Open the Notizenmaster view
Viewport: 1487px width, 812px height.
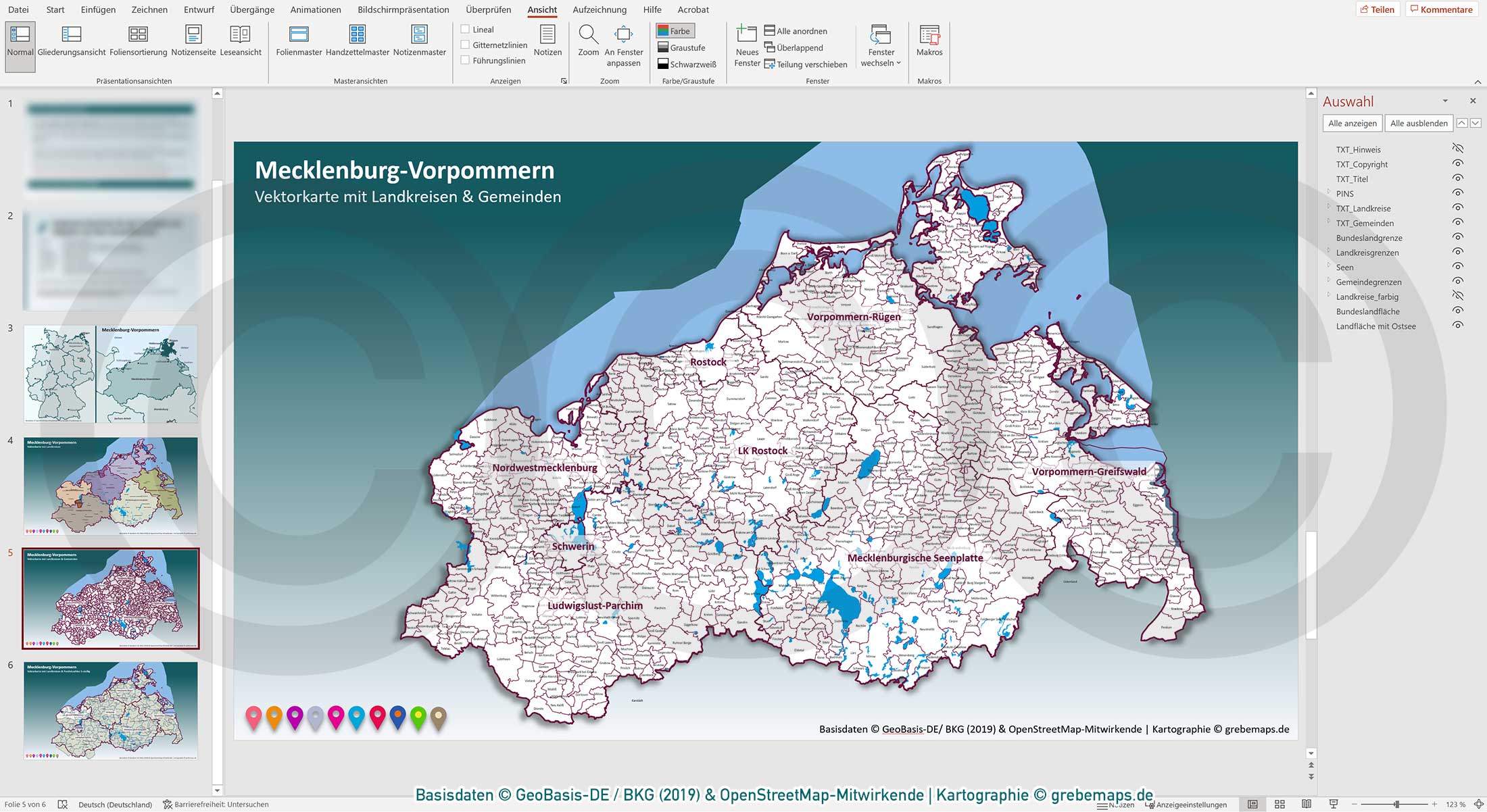pos(418,41)
